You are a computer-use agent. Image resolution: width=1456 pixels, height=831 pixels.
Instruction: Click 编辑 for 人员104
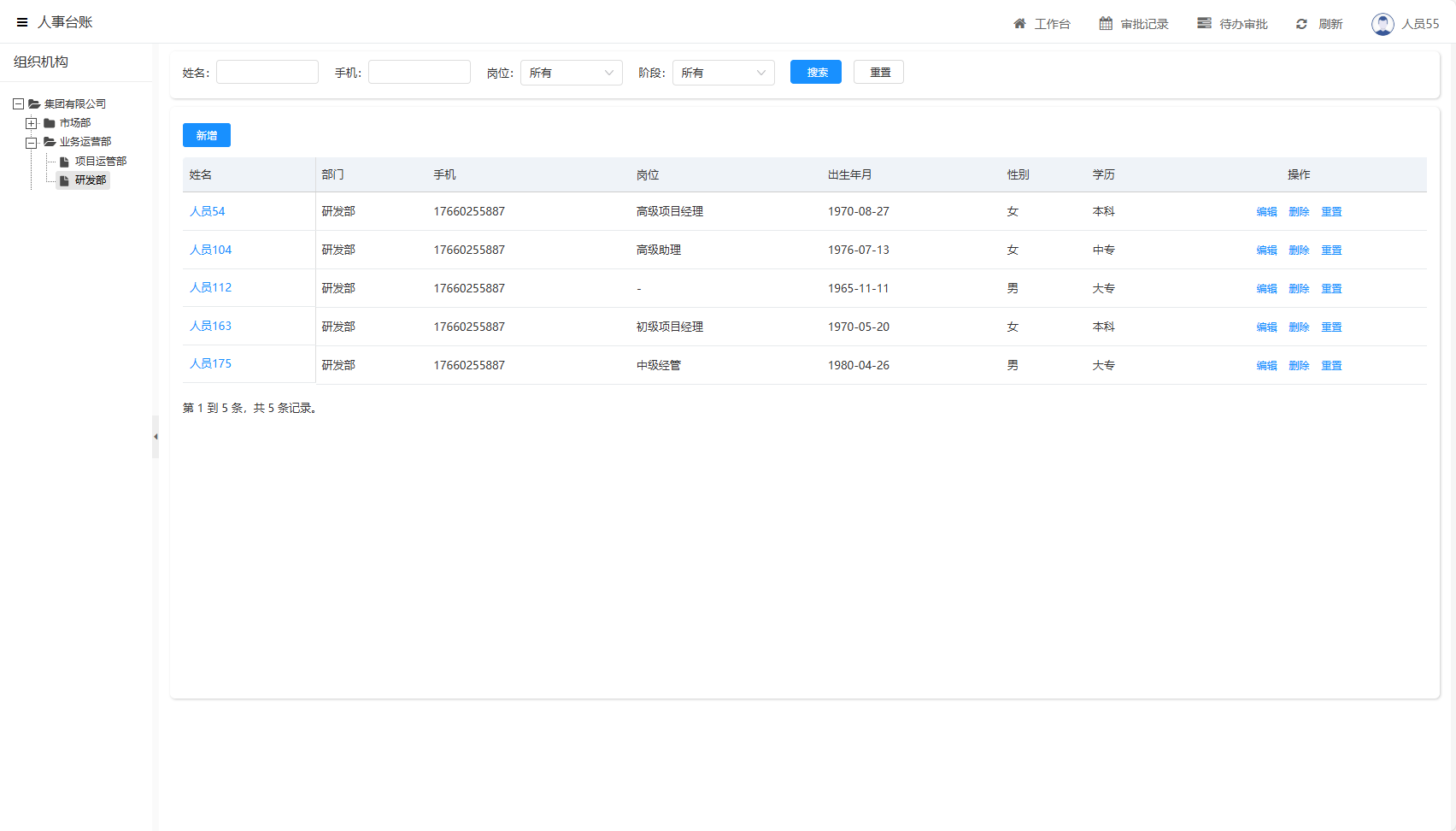coord(1266,250)
